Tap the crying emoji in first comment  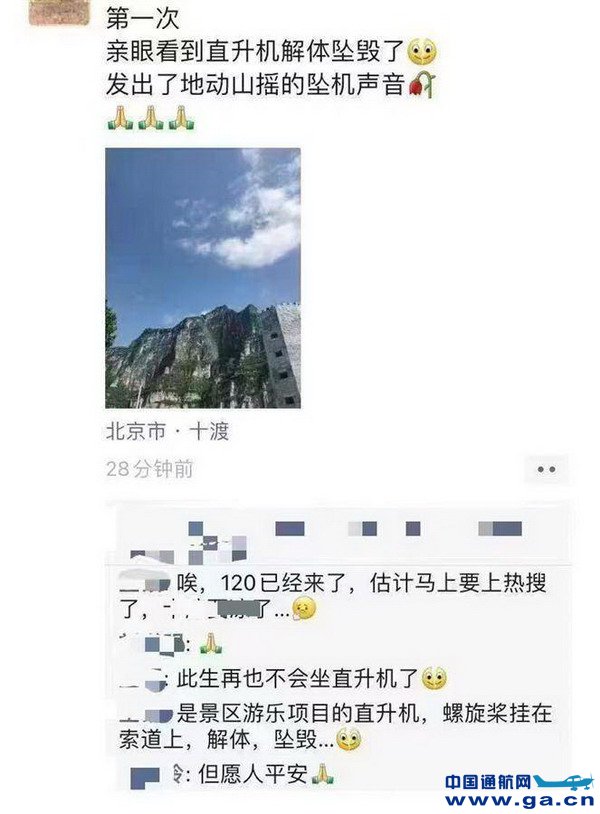(304, 609)
